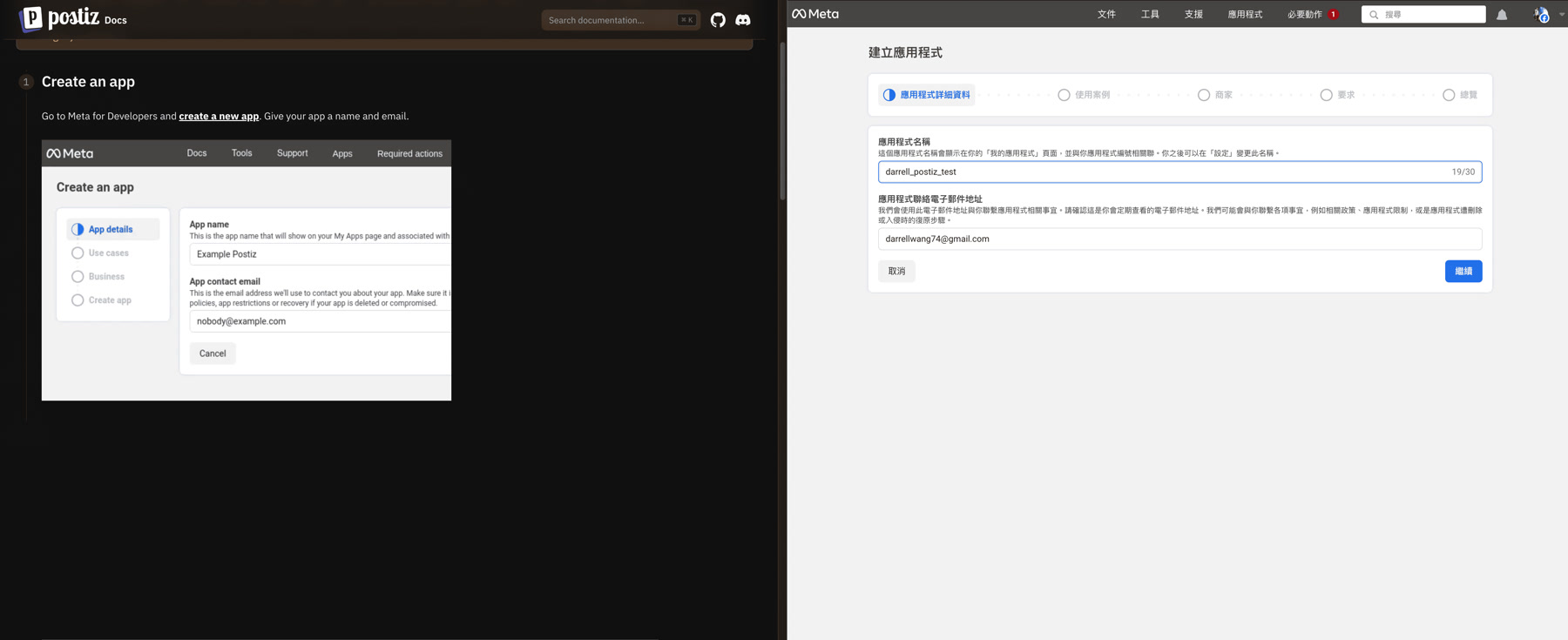1568x640 pixels.
Task: Open the Postiz GitHub icon link
Action: tap(718, 20)
